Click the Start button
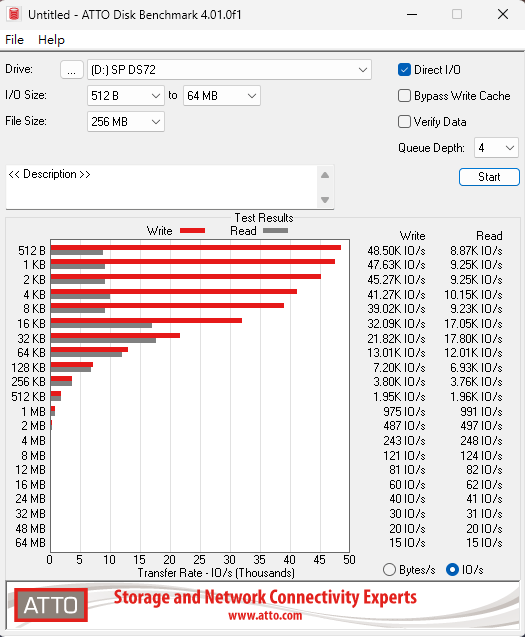 489,177
